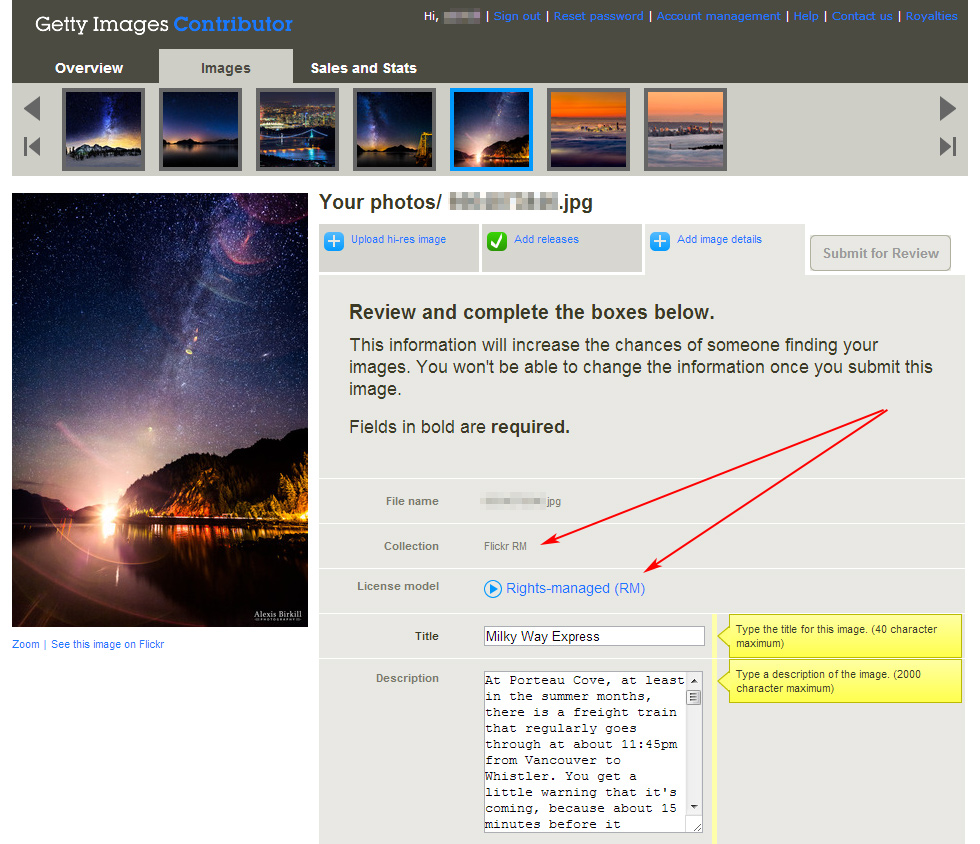Click the Zoom link below the photo
980x844 pixels.
coord(26,645)
